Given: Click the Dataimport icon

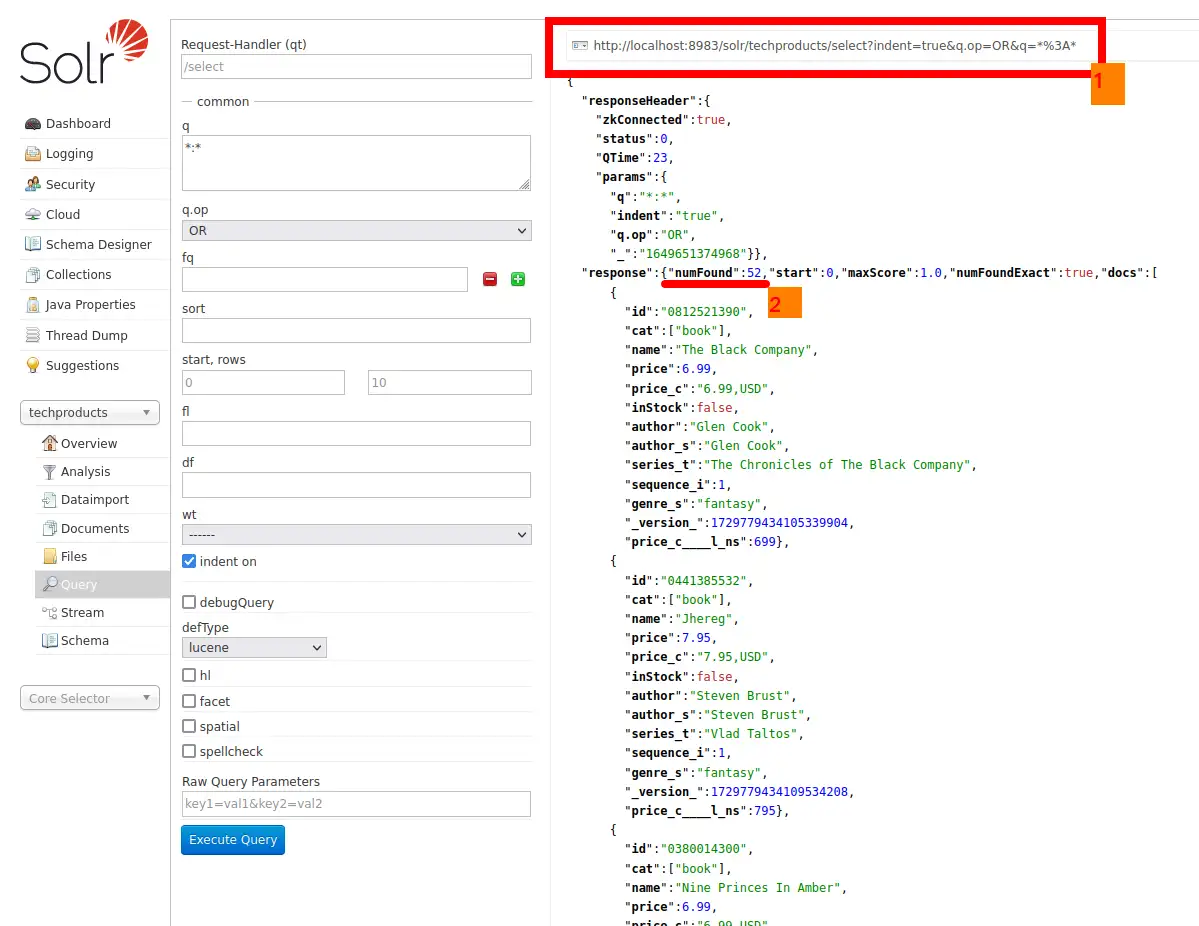Looking at the screenshot, I should (x=50, y=500).
